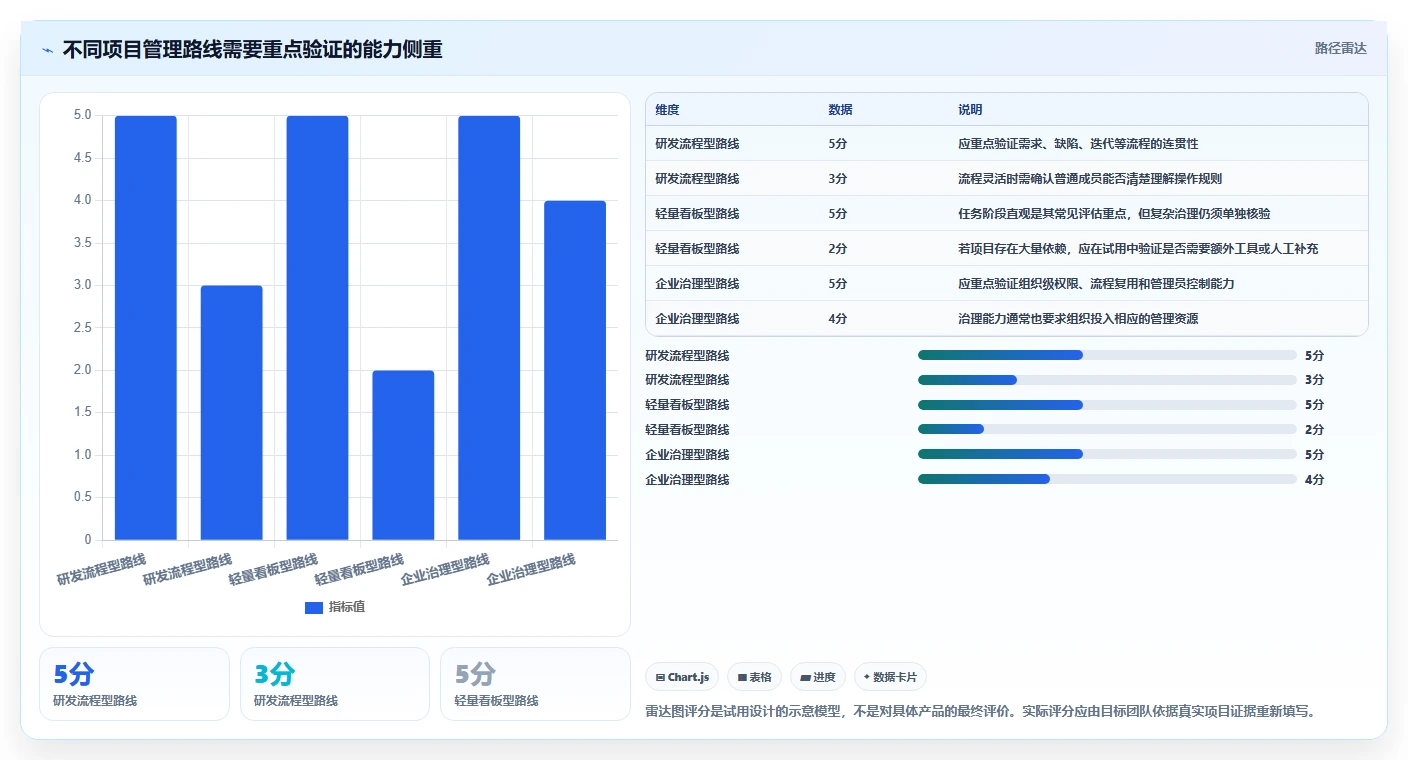Open the blue 5分 研发流程型路线 data card
The width and height of the screenshot is (1408, 760).
[135, 684]
